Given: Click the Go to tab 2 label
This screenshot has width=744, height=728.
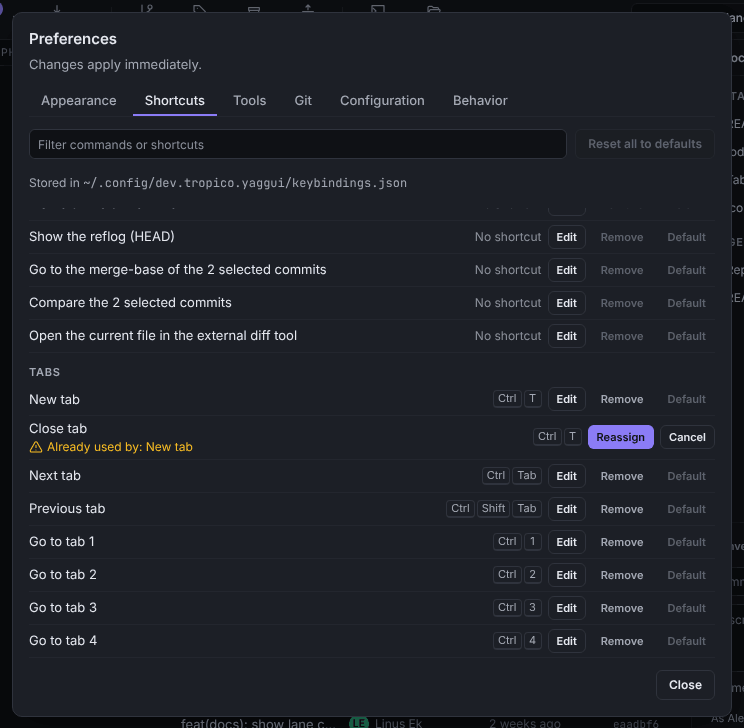Looking at the screenshot, I should coord(63,574).
